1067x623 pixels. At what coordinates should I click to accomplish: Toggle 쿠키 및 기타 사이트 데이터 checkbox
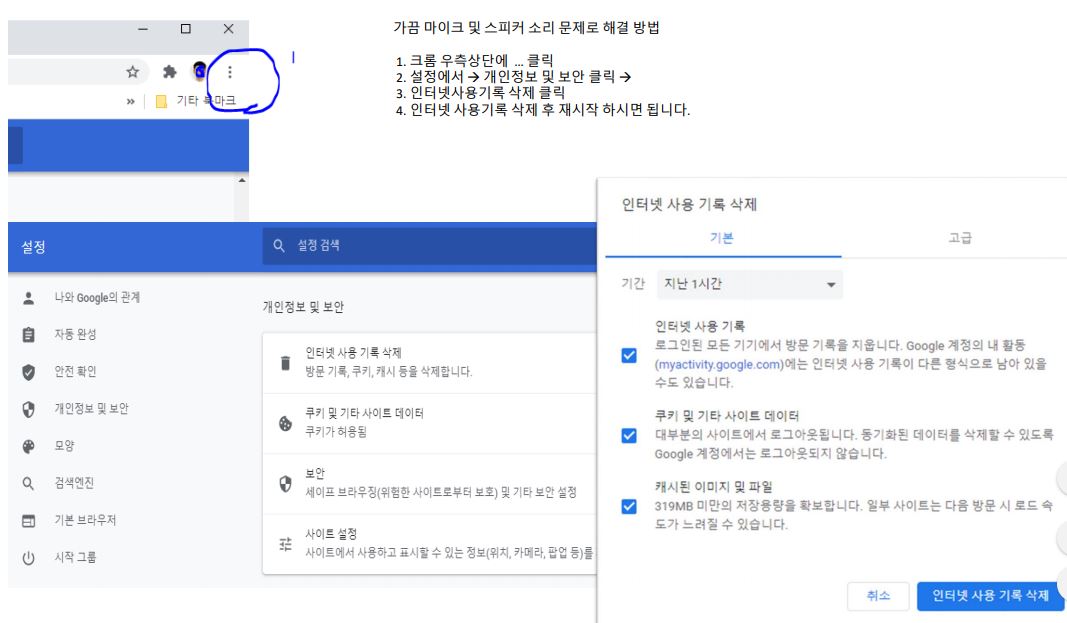[628, 435]
